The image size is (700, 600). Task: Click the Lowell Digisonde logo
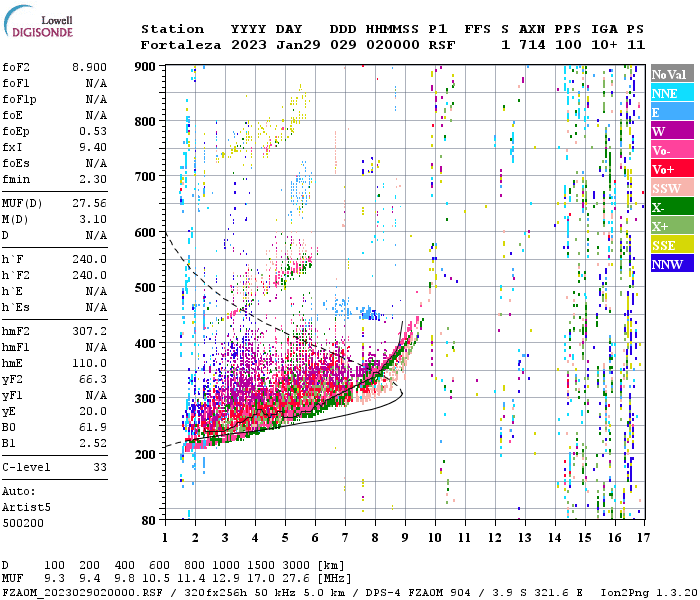point(38,21)
